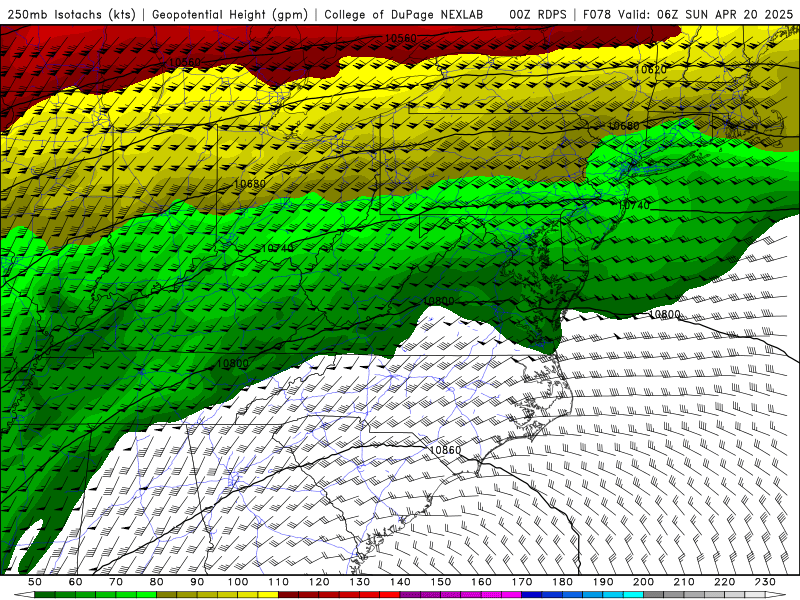Select the dark purple 140–145 kt swatch
800x600 pixels.
coord(410,595)
